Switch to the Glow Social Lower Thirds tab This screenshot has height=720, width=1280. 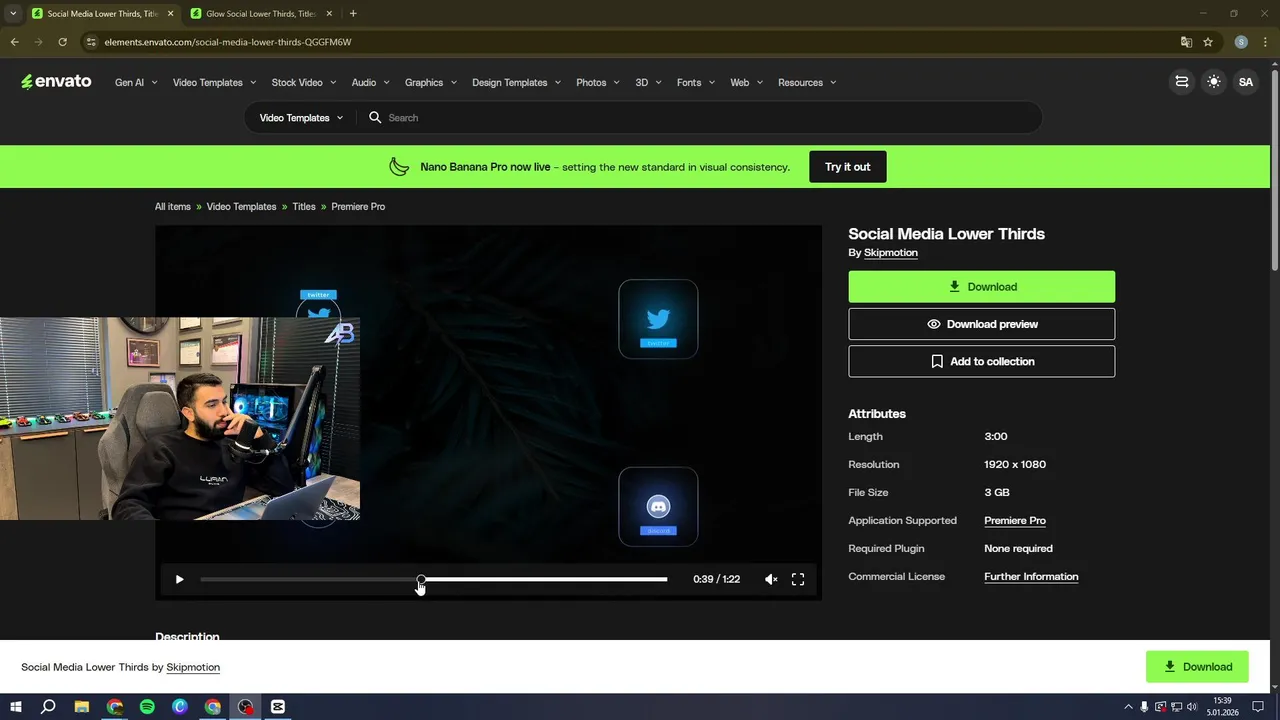260,14
